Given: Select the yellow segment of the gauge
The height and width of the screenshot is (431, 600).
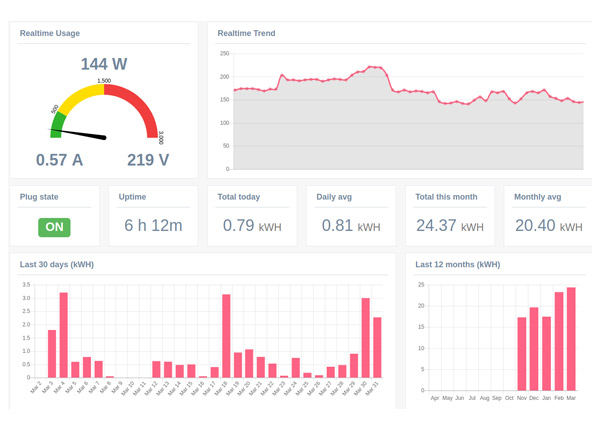Looking at the screenshot, I should 82,97.
